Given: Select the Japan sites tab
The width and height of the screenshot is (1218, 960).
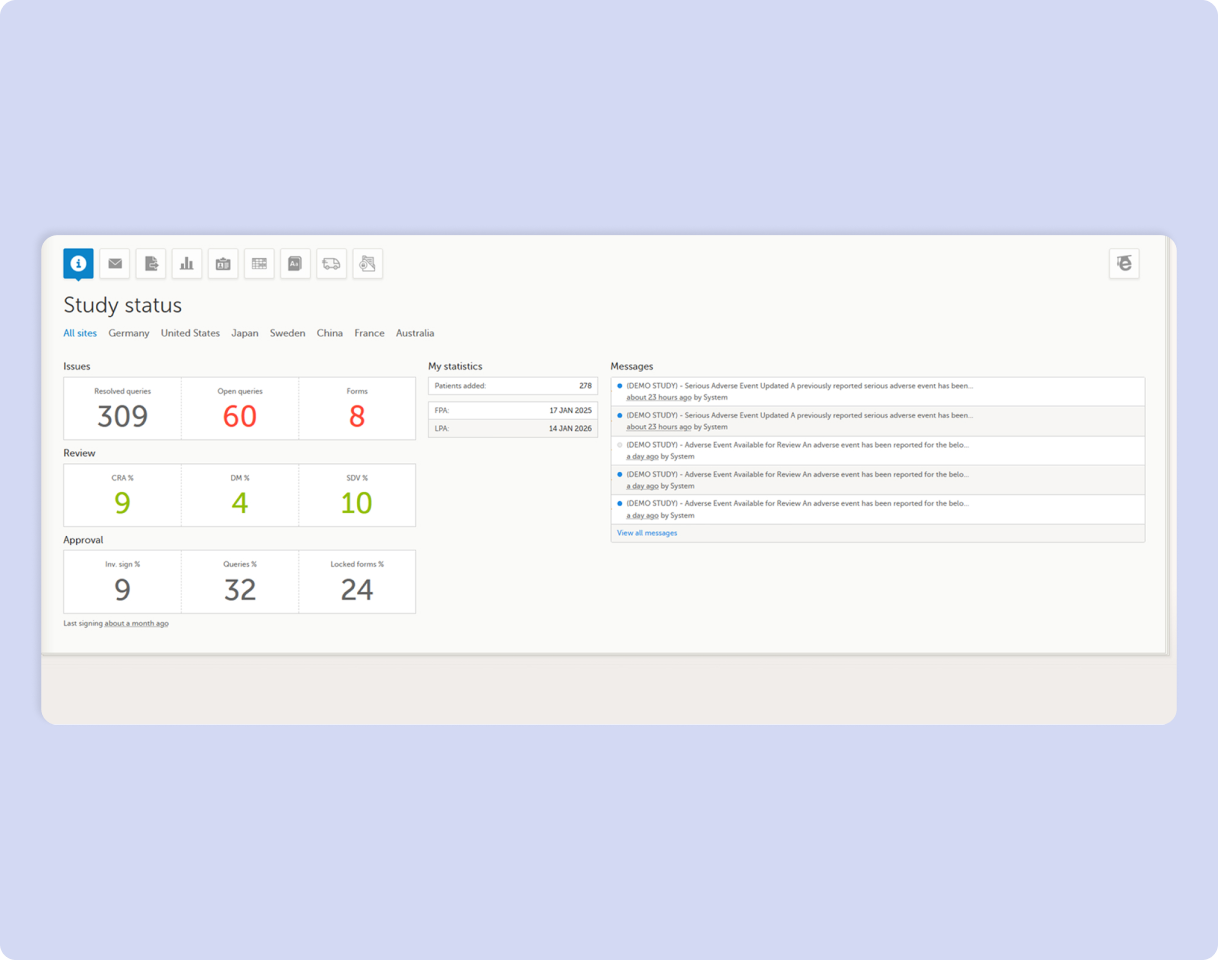Looking at the screenshot, I should (245, 333).
